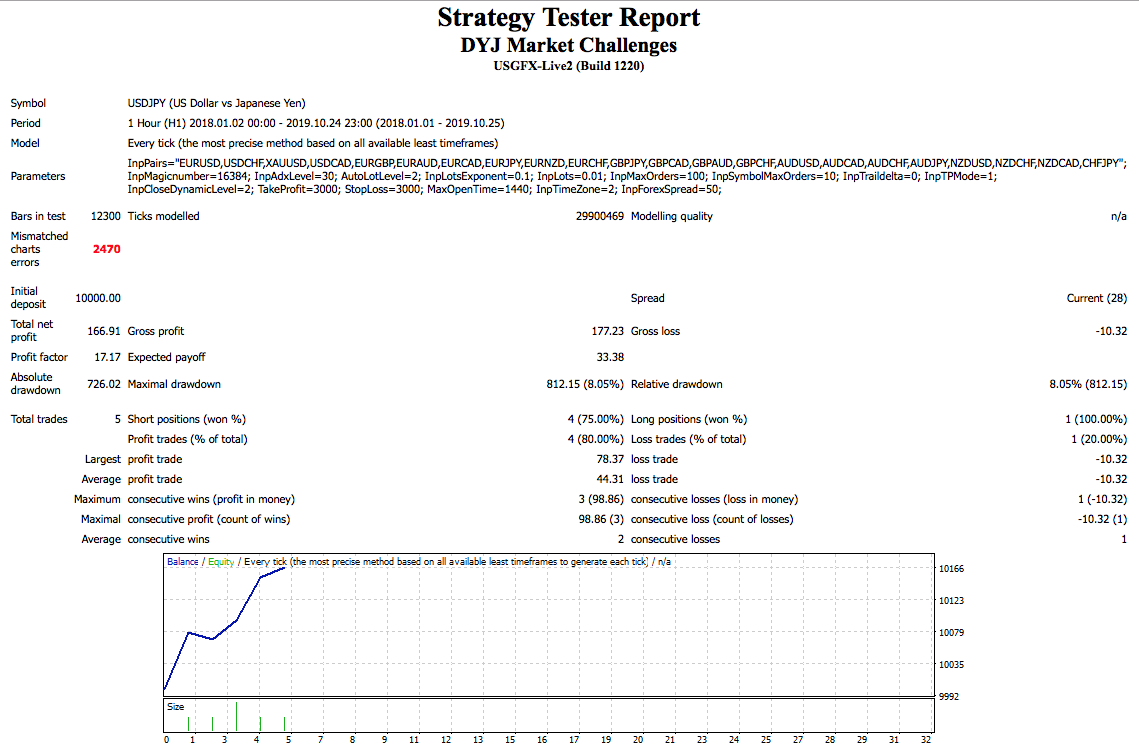The height and width of the screenshot is (745, 1139).
Task: Select the 'Total trades' label
Action: [x=39, y=419]
